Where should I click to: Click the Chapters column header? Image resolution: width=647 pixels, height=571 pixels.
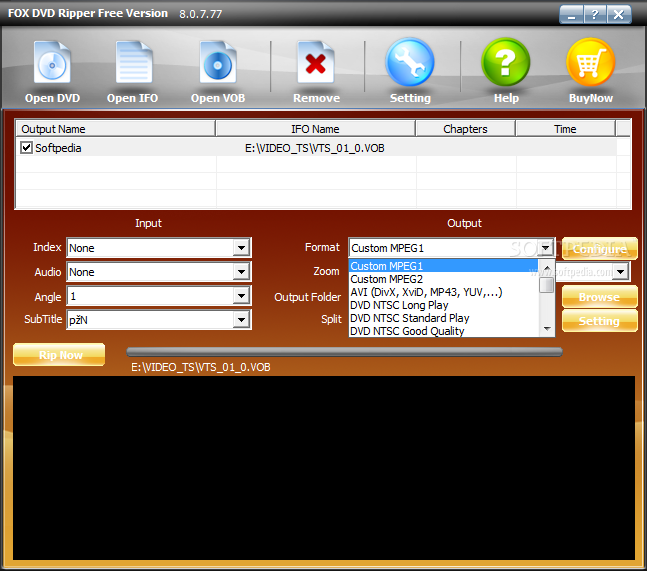(x=465, y=129)
